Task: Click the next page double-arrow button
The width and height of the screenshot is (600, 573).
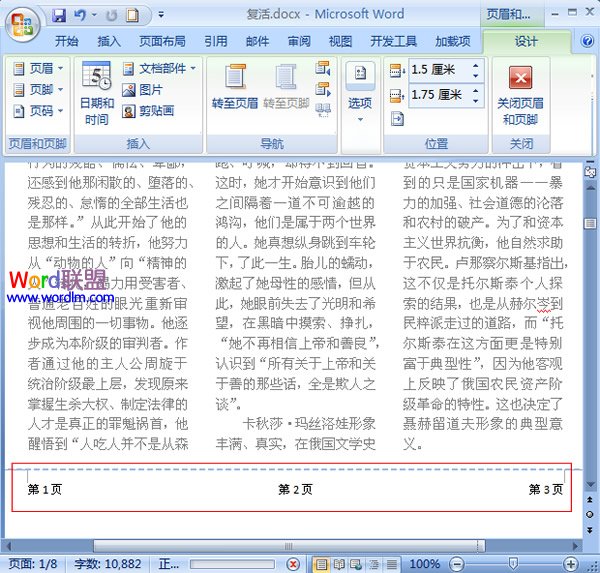Action: (x=590, y=529)
